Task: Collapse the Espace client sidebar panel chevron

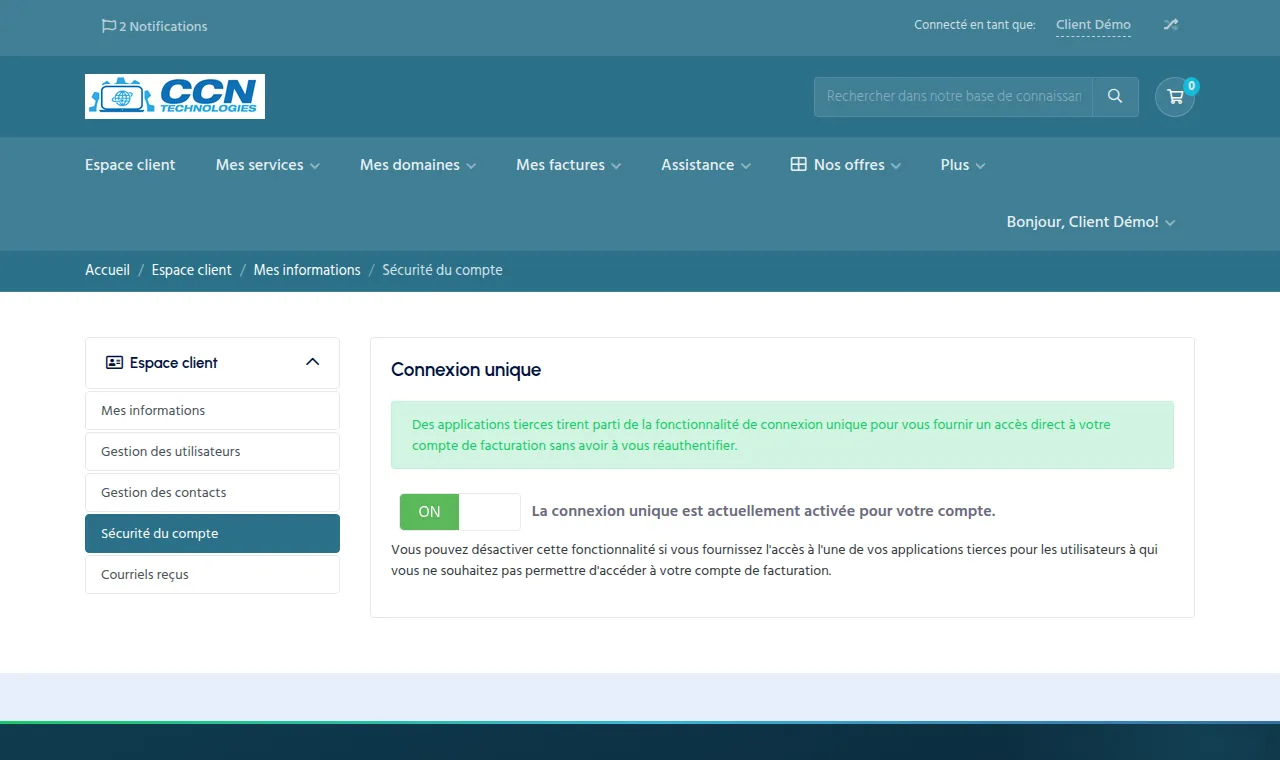Action: click(x=312, y=362)
